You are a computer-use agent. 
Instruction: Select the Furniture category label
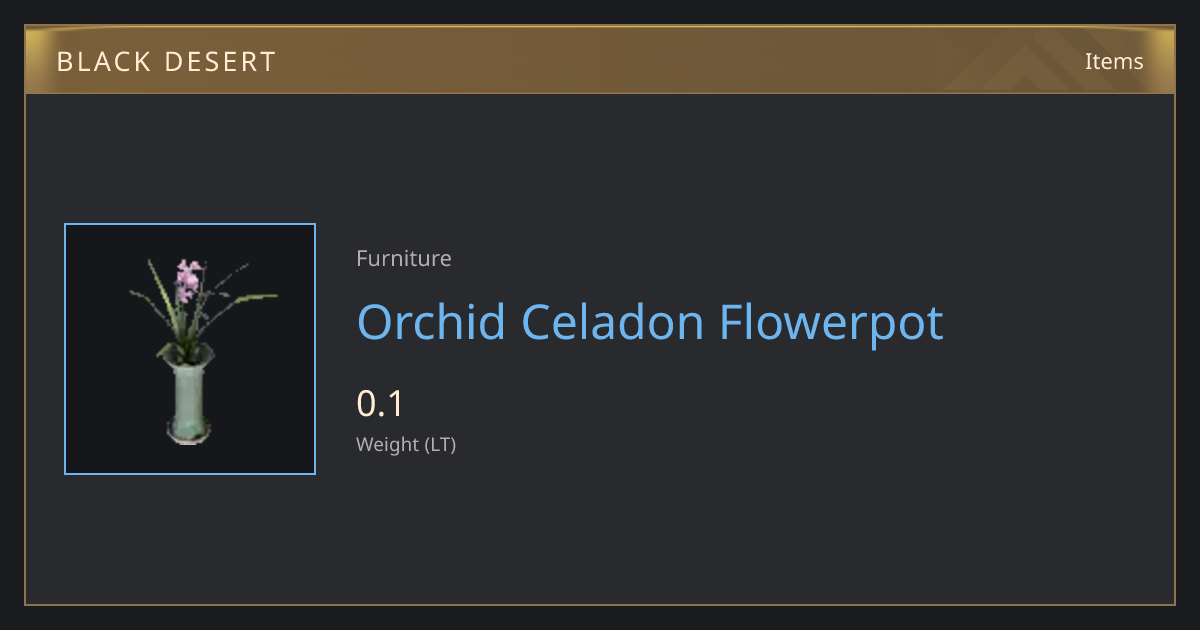(404, 258)
